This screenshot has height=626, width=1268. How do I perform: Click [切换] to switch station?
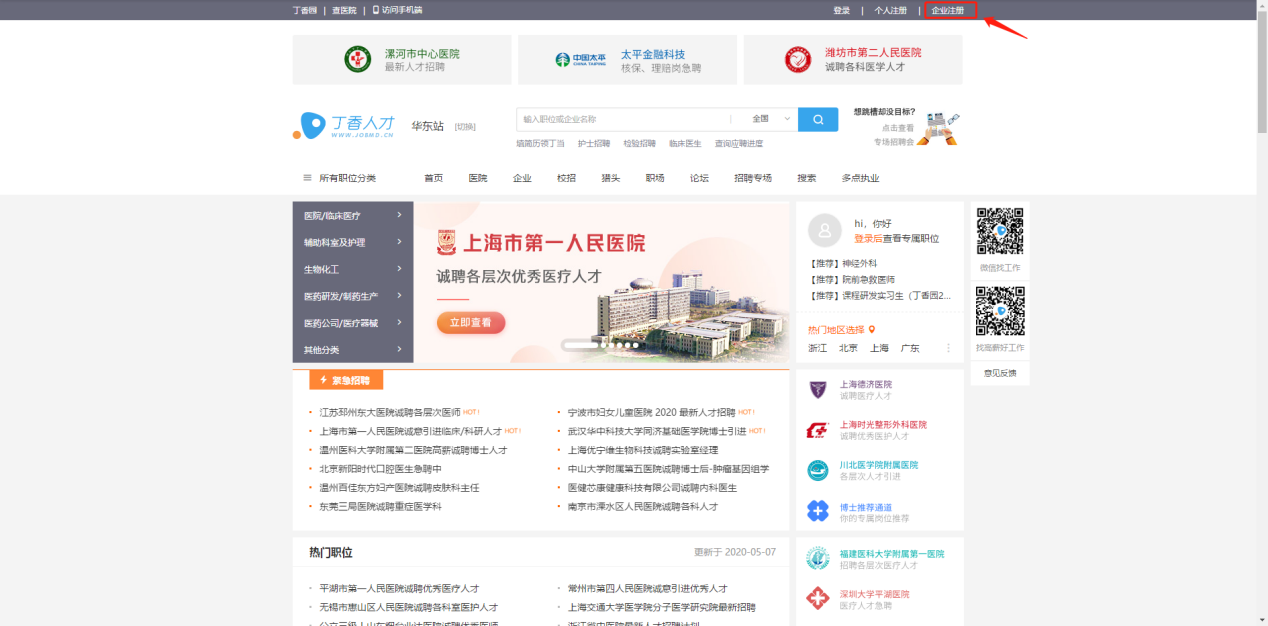point(465,127)
